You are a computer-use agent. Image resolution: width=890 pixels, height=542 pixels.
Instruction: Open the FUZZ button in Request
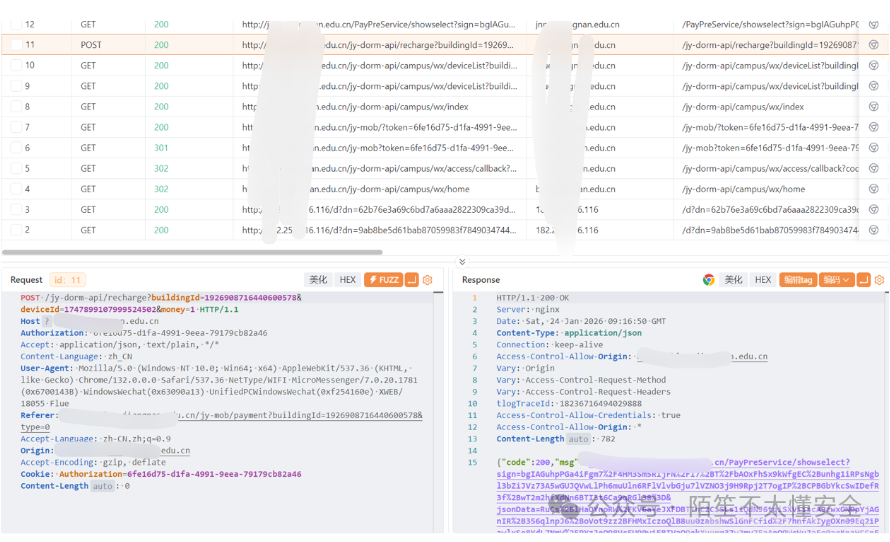(x=383, y=280)
